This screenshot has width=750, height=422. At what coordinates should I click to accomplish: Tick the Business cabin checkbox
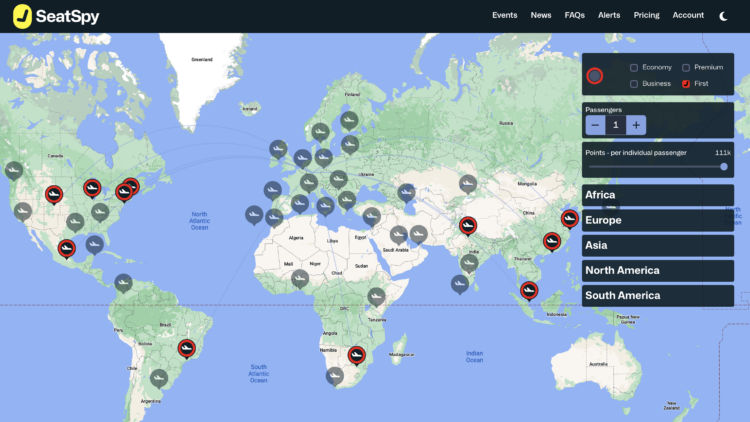634,84
